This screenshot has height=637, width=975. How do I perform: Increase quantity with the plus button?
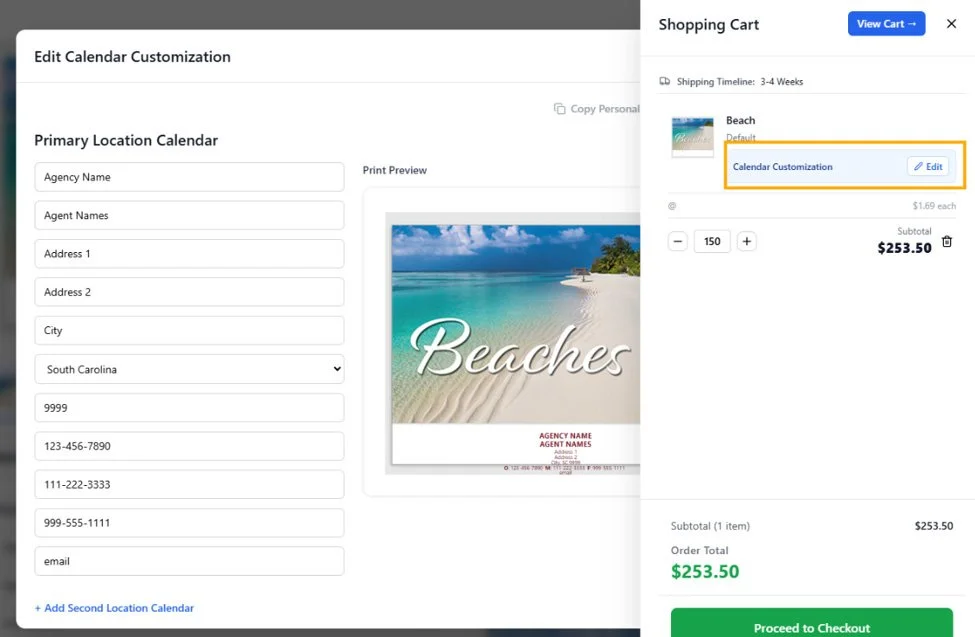click(747, 241)
